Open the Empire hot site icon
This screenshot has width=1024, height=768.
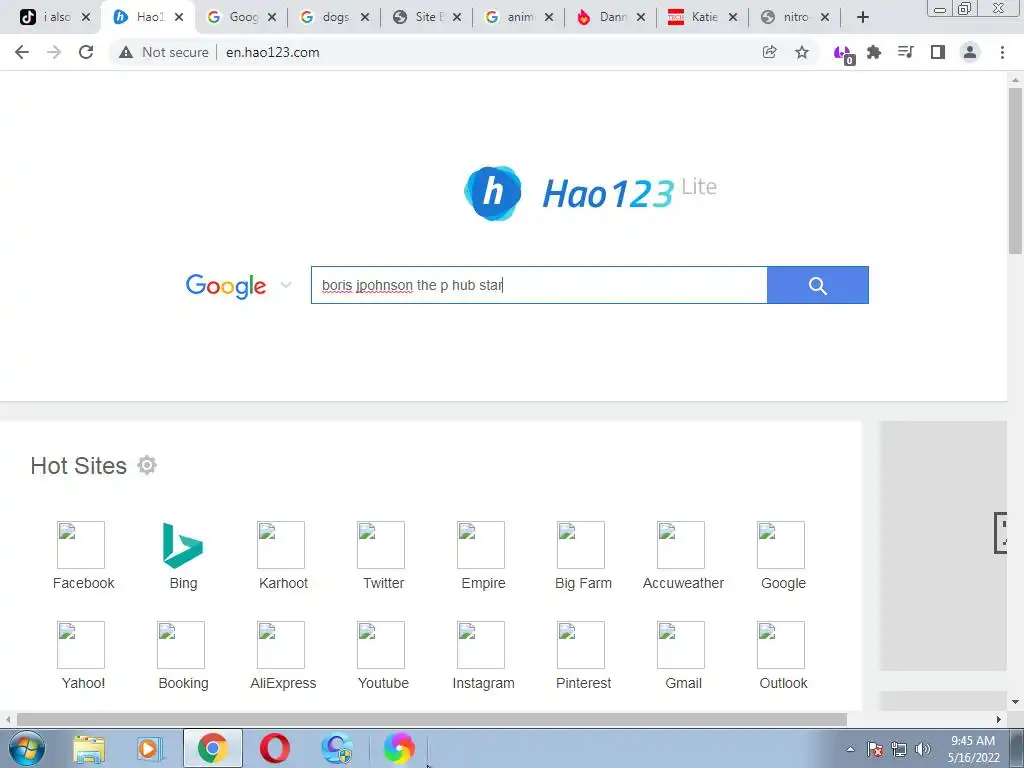(x=481, y=545)
